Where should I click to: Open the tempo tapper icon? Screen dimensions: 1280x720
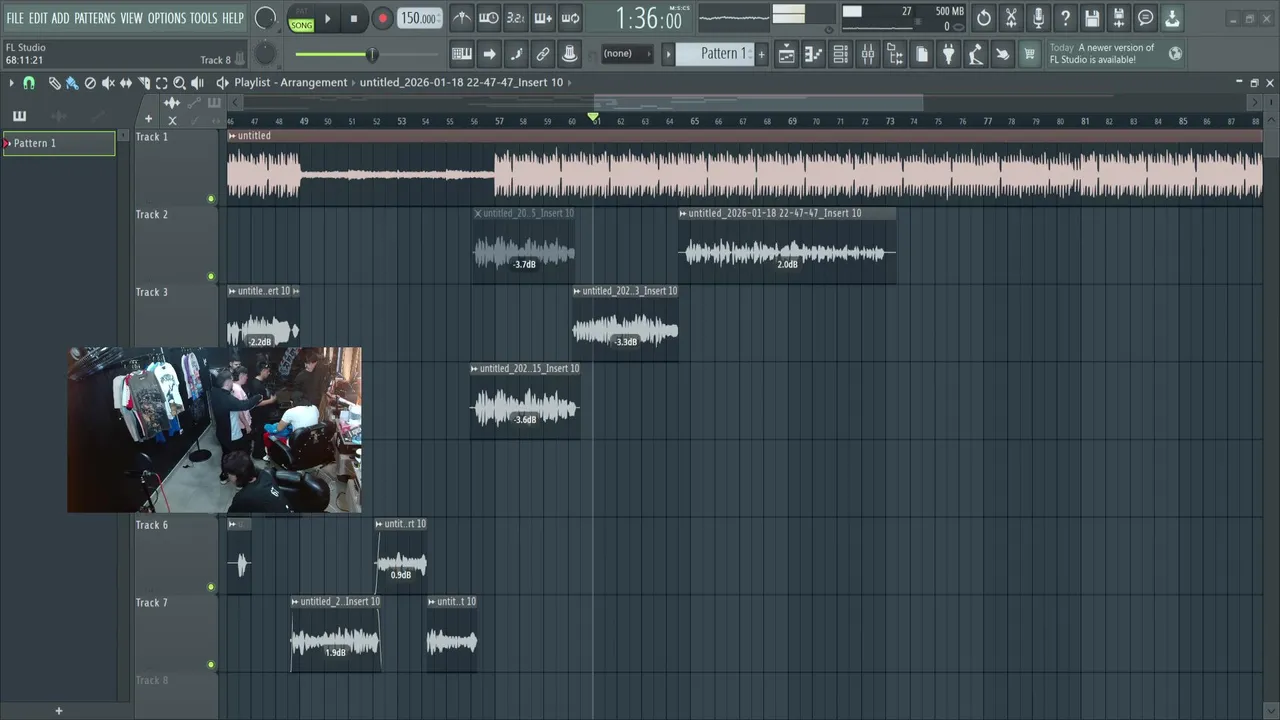(975, 54)
